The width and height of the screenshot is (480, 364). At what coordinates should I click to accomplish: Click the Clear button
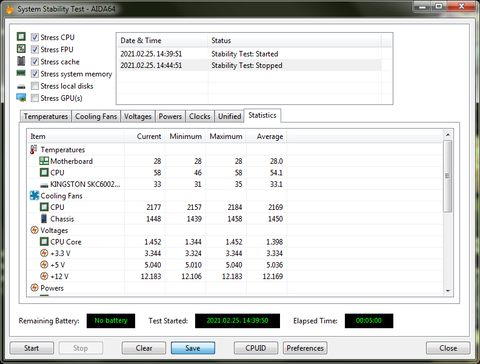coord(144,348)
